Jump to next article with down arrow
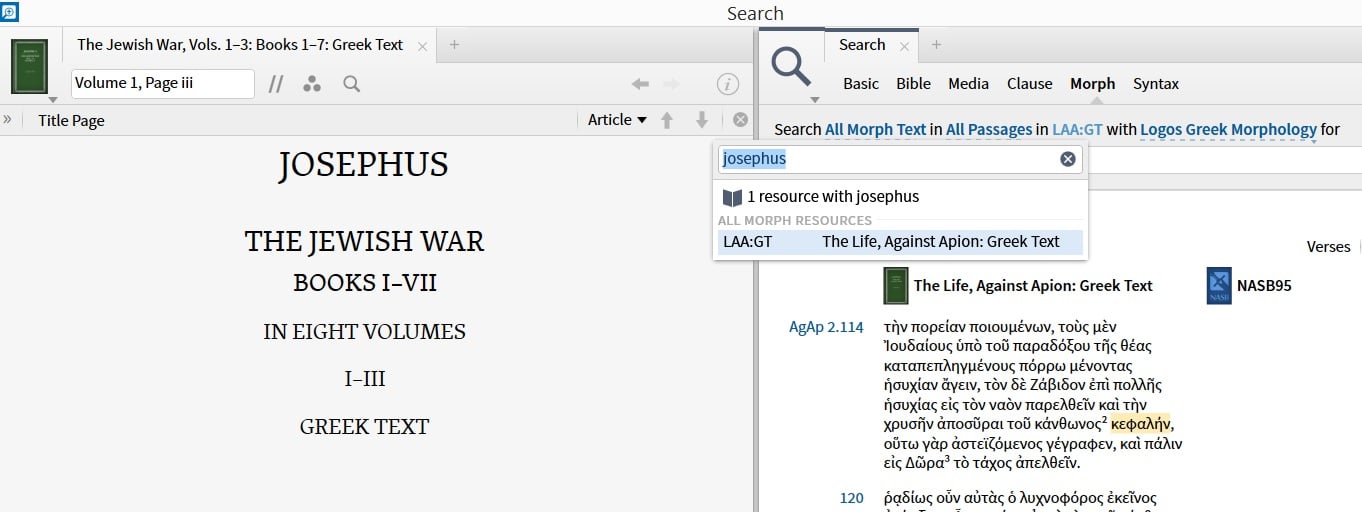The height and width of the screenshot is (512, 1362). click(702, 120)
